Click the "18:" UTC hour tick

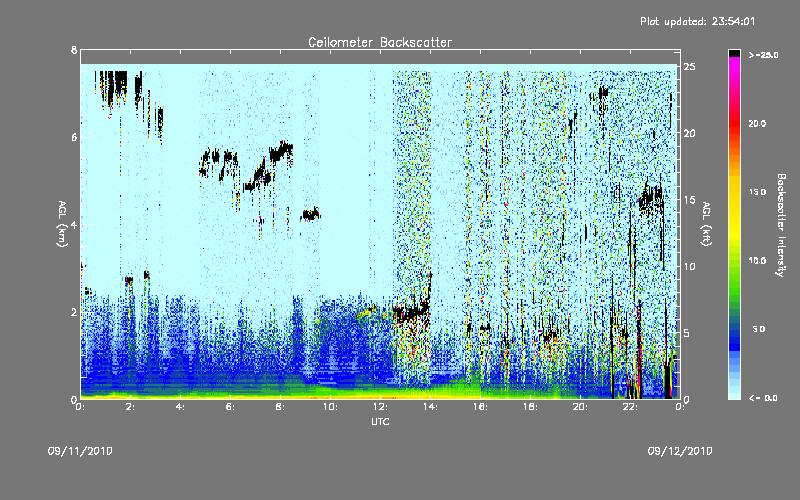530,407
